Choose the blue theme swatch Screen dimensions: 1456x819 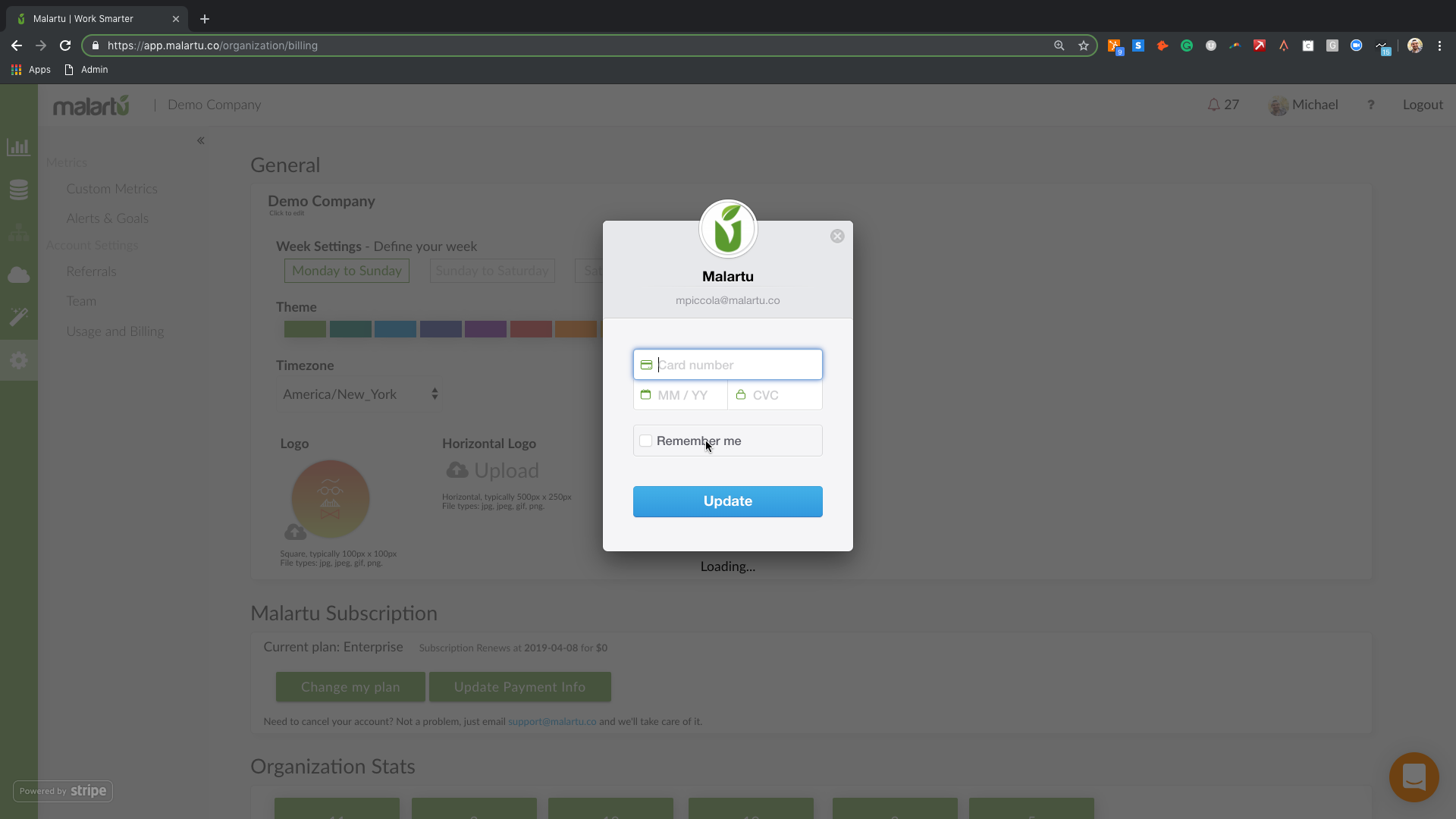395,329
